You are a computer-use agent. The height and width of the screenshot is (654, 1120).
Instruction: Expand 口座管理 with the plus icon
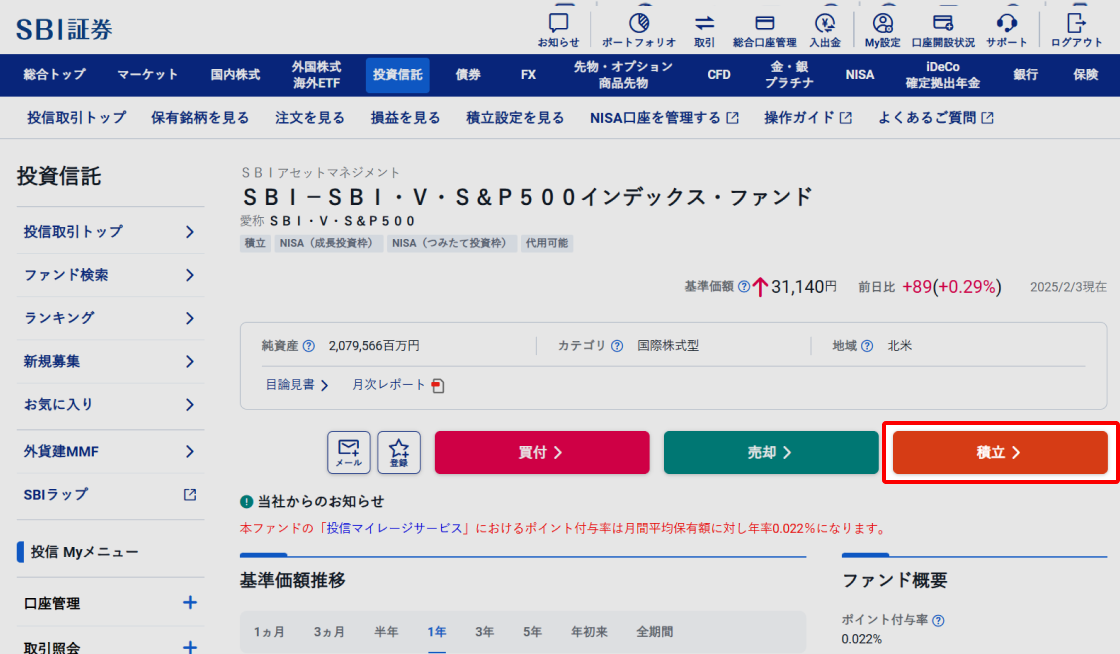(190, 603)
